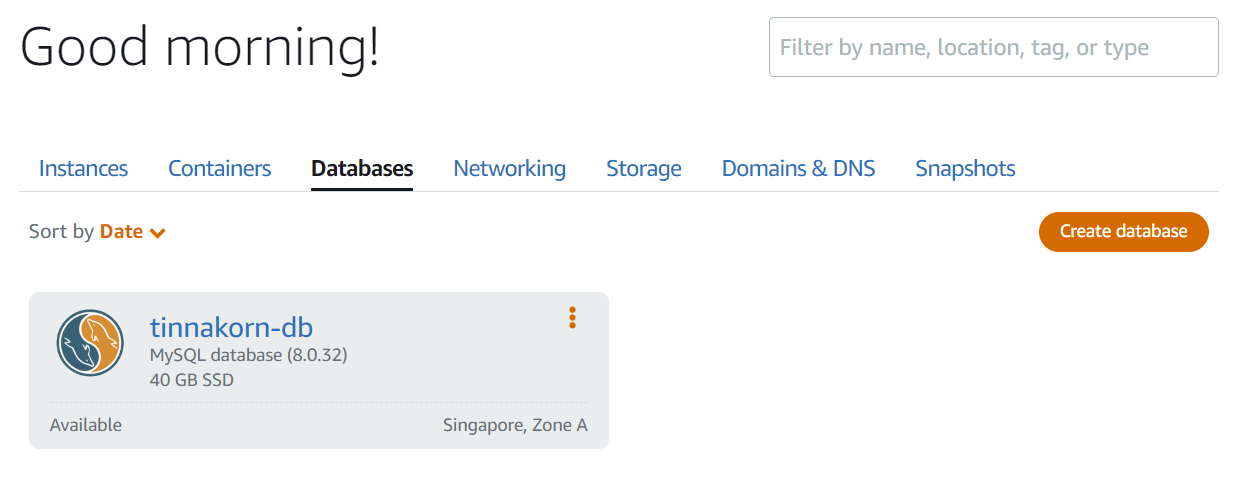Expand the sort order chevron arrow
Image resolution: width=1236 pixels, height=490 pixels.
[158, 233]
